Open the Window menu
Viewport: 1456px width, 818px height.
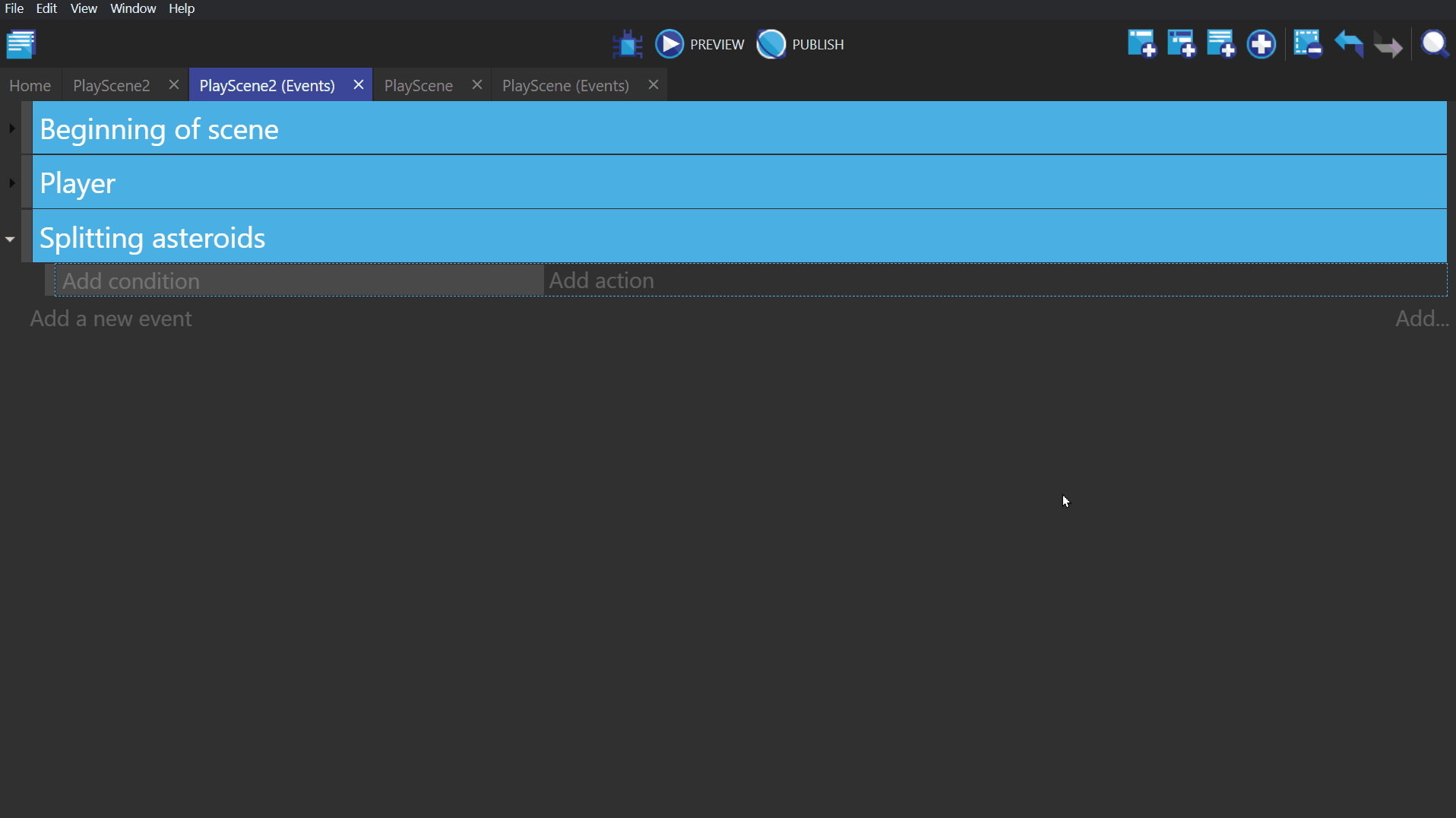point(132,8)
